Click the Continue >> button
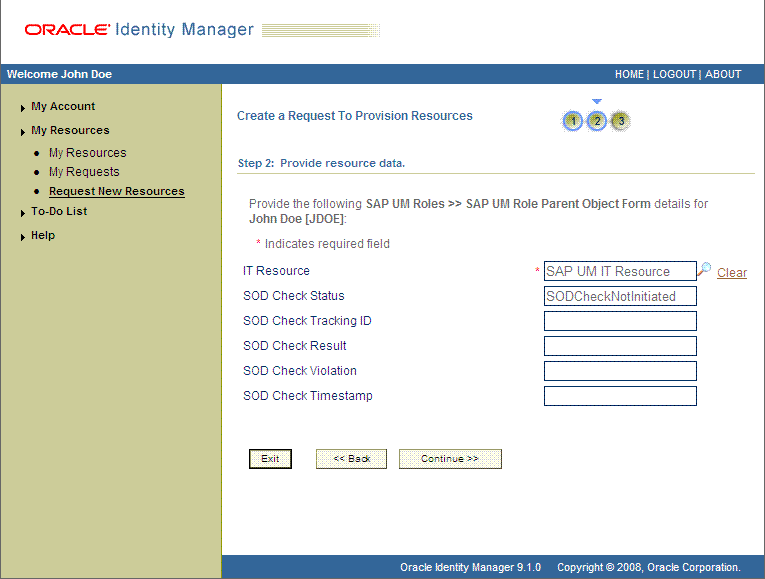Screen dimensions: 765x579 point(450,459)
